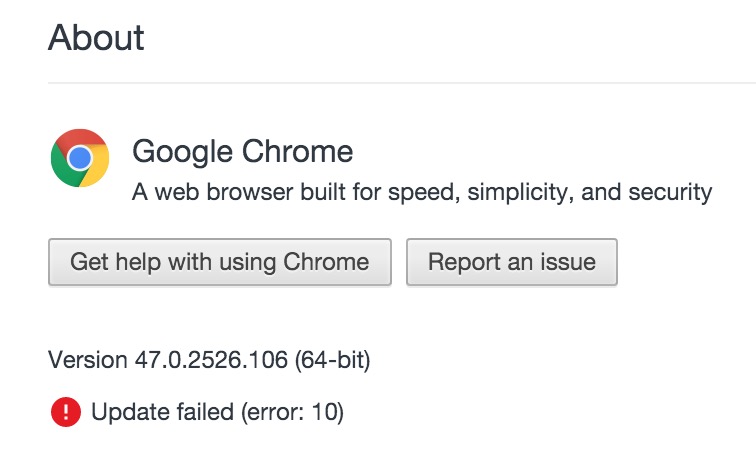Open 'Get help with using Chrome'

coord(220,262)
